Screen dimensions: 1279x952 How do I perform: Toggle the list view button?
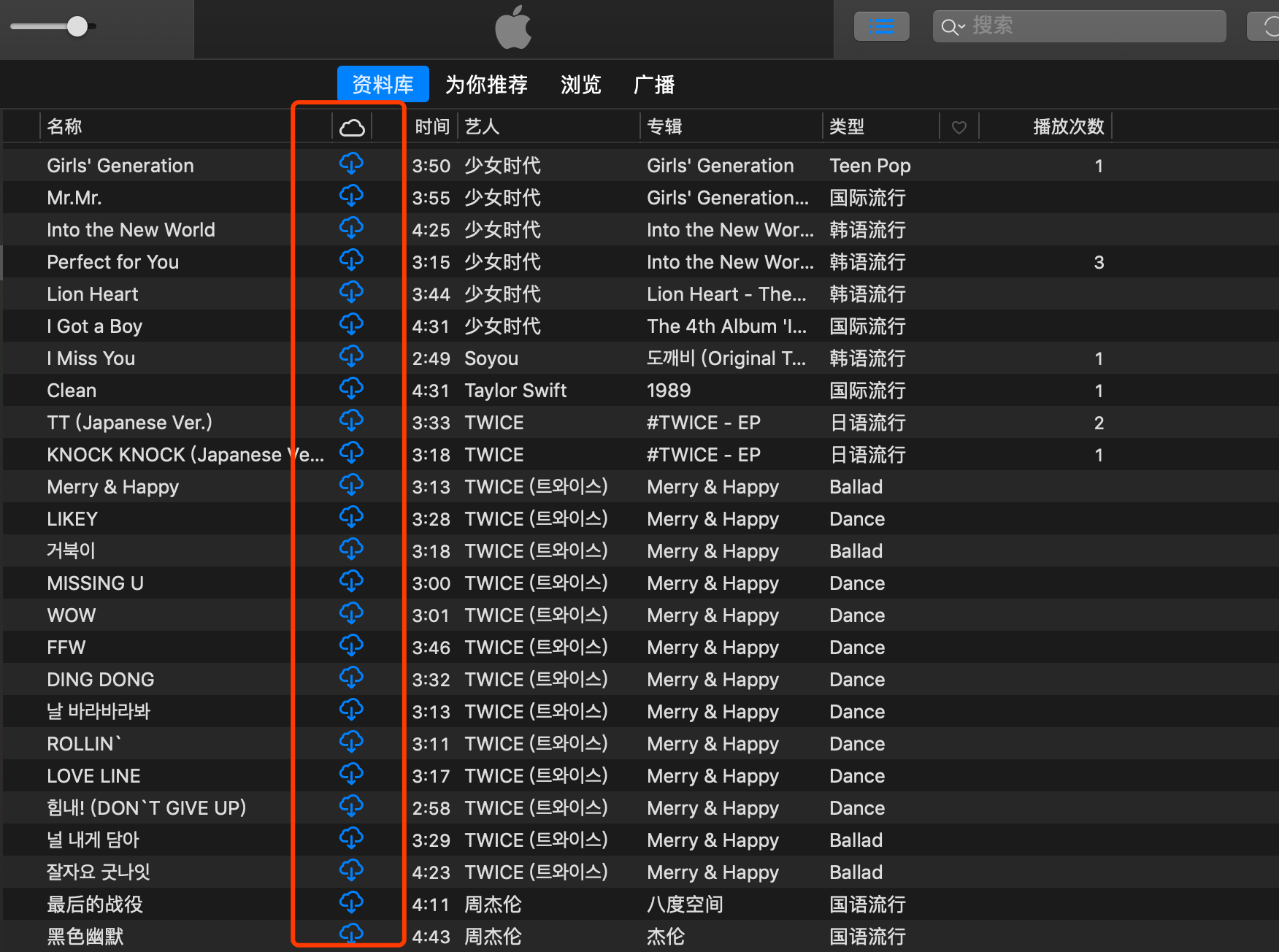(882, 27)
